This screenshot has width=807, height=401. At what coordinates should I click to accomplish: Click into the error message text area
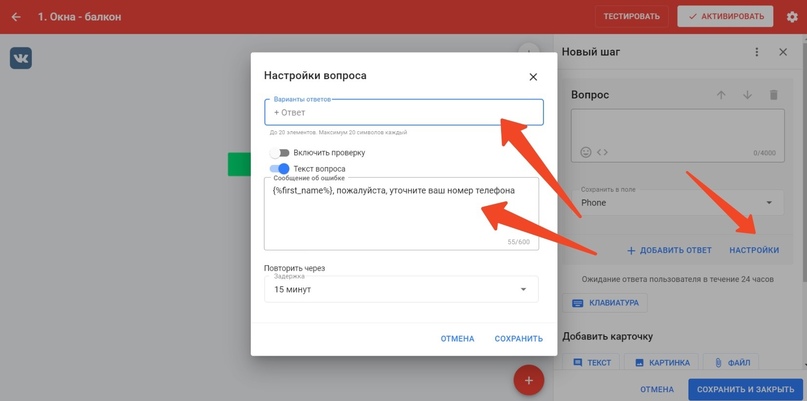click(401, 213)
